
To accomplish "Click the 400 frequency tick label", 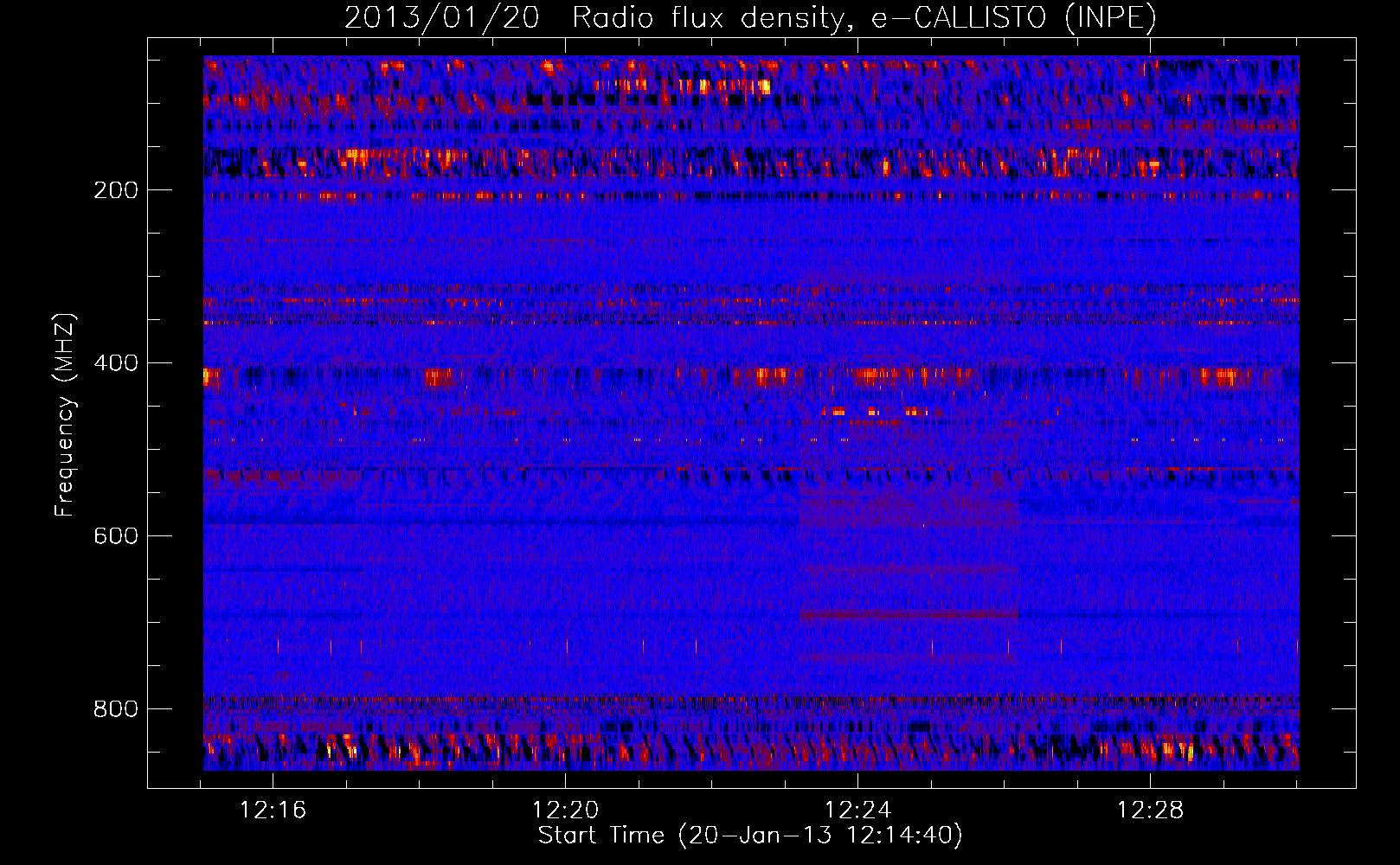I will point(116,363).
